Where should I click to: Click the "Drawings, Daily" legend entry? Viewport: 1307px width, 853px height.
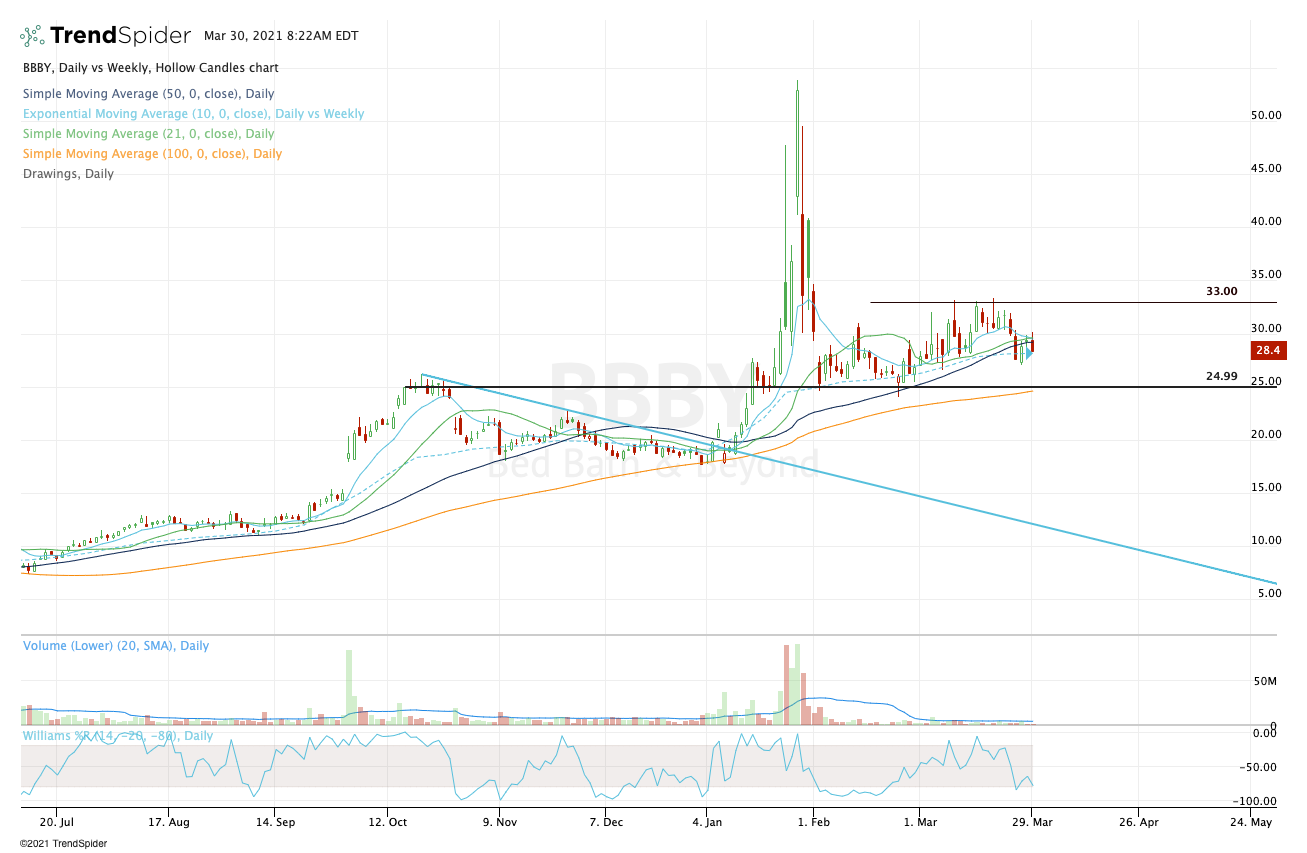pyautogui.click(x=69, y=174)
